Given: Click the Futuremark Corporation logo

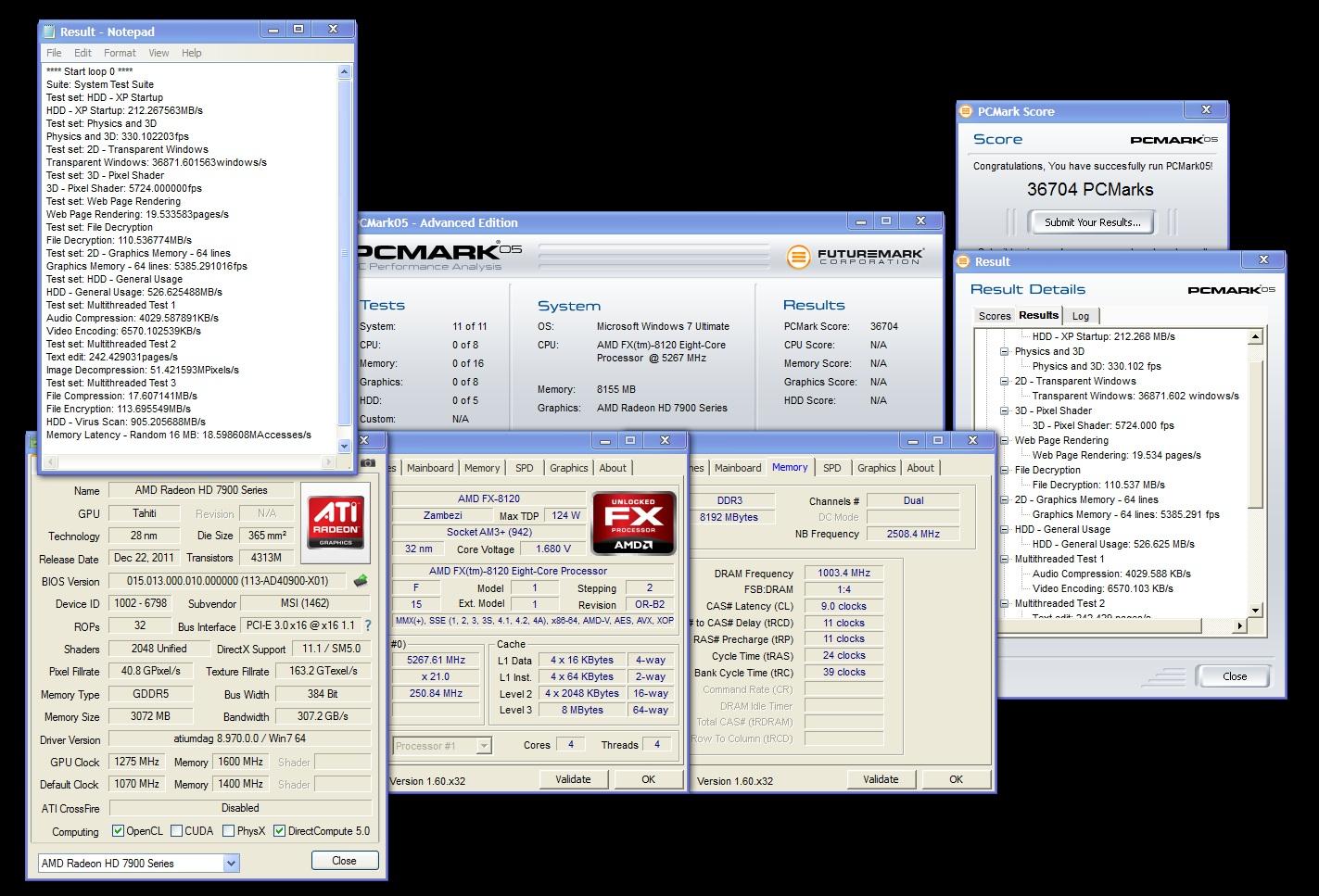Looking at the screenshot, I should click(855, 257).
